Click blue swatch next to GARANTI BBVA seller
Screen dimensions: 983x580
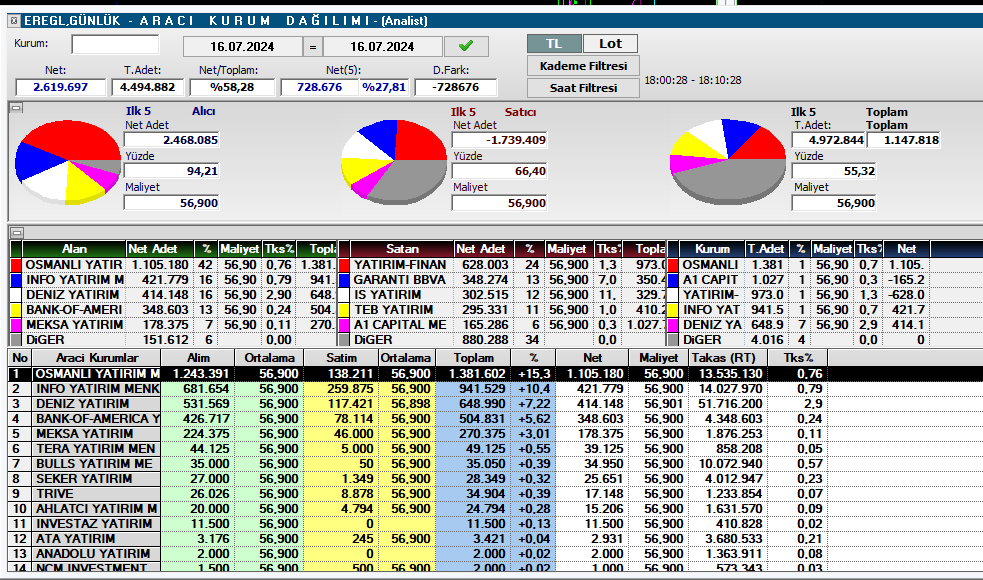(x=344, y=280)
